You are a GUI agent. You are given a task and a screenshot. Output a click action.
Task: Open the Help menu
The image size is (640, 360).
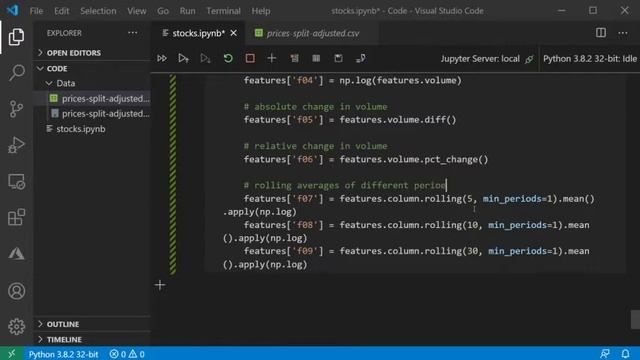point(261,11)
